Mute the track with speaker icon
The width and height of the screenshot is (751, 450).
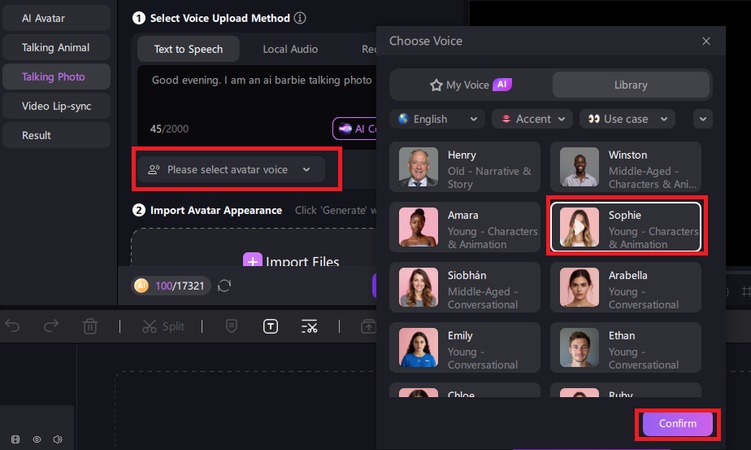click(x=58, y=439)
